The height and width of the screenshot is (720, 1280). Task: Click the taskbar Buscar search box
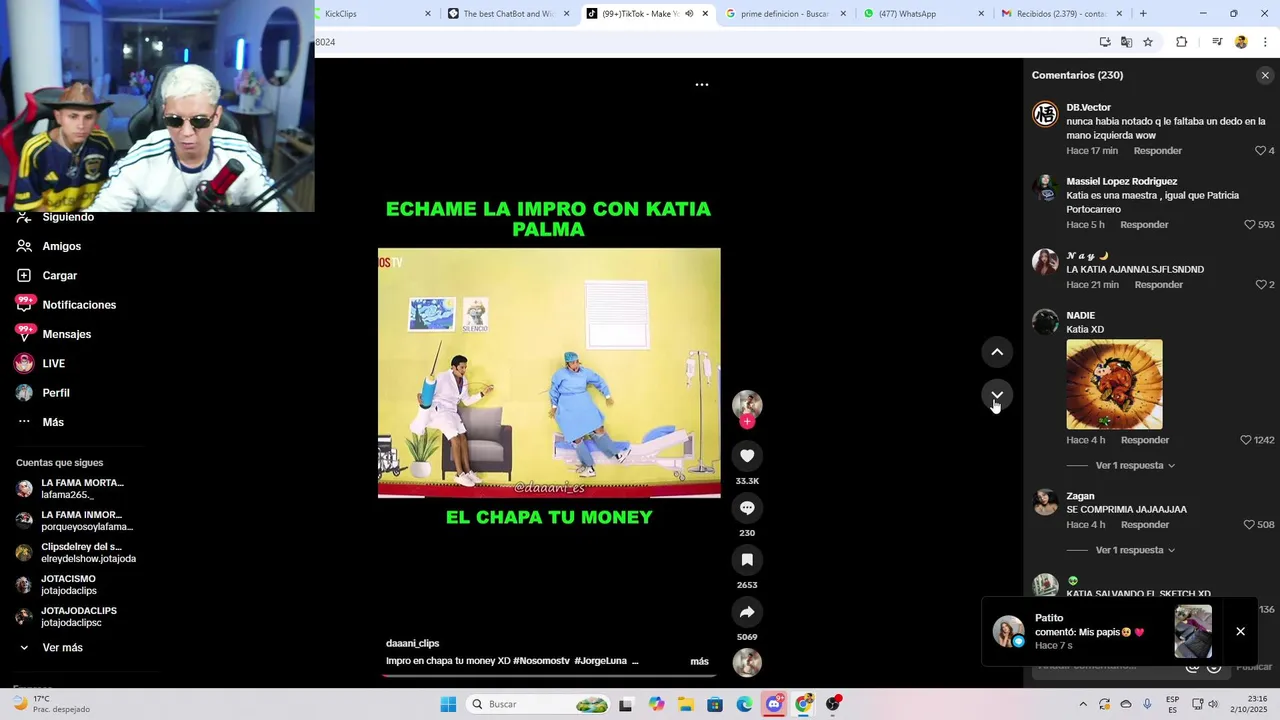point(538,704)
